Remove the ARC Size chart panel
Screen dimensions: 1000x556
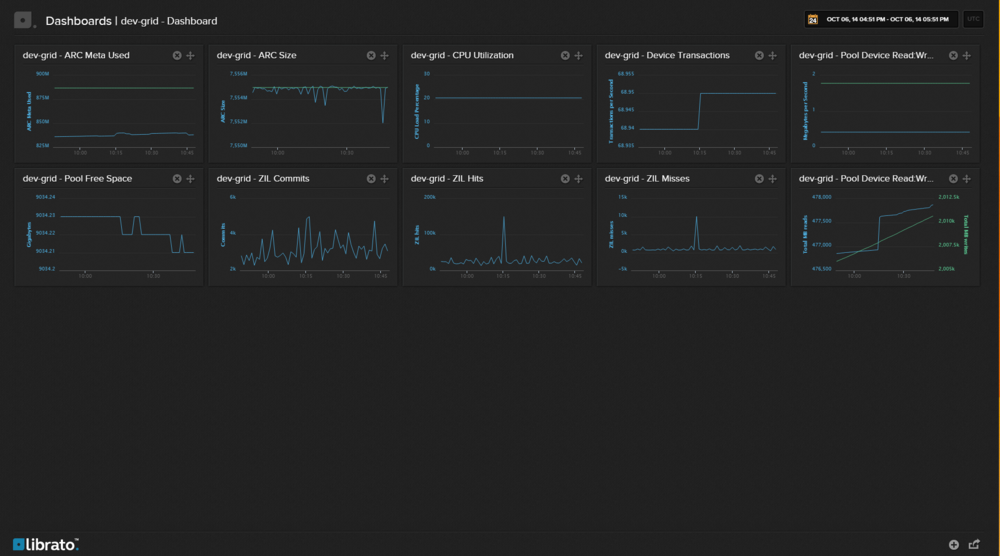point(371,55)
